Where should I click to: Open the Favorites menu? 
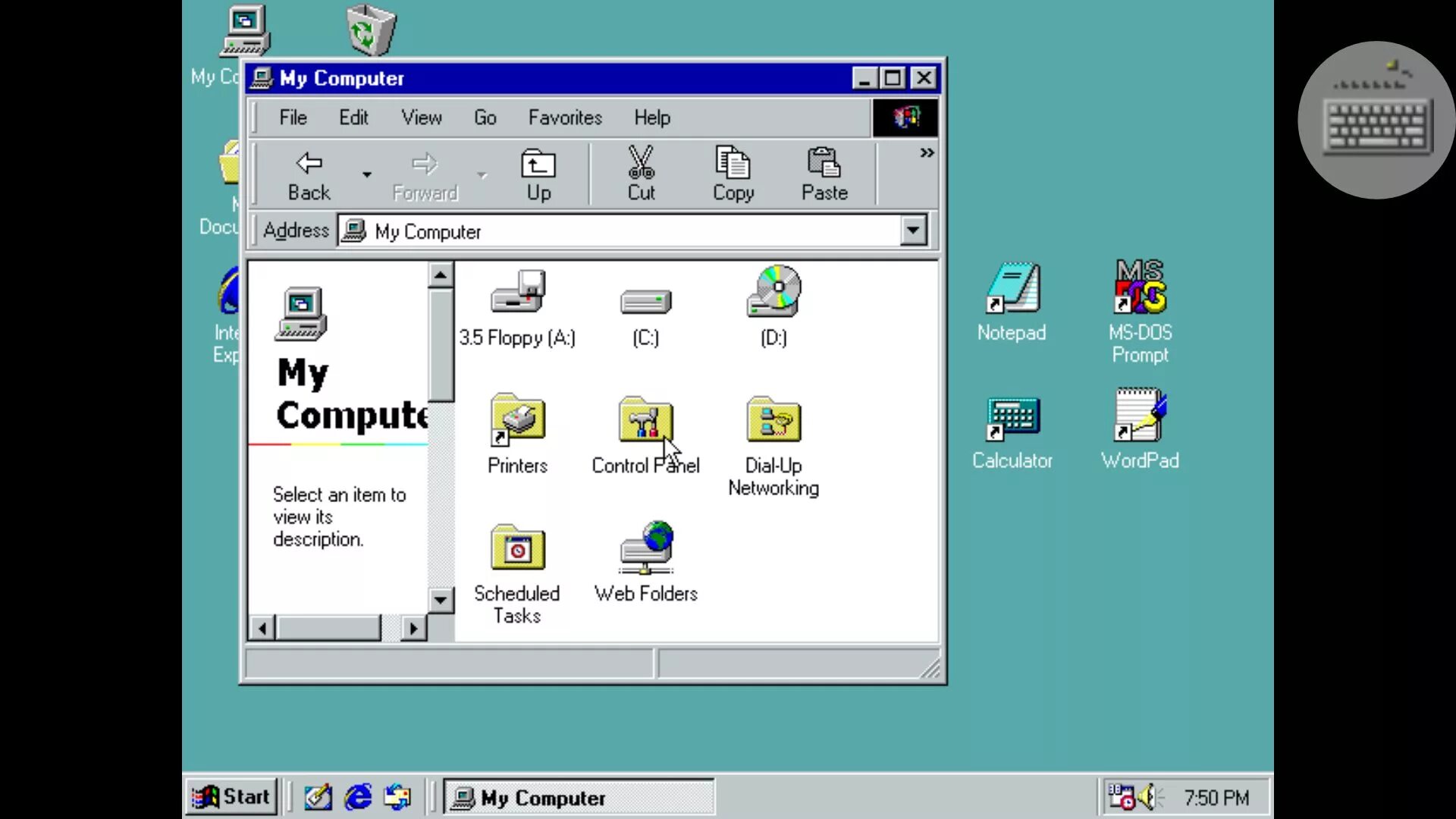(565, 118)
